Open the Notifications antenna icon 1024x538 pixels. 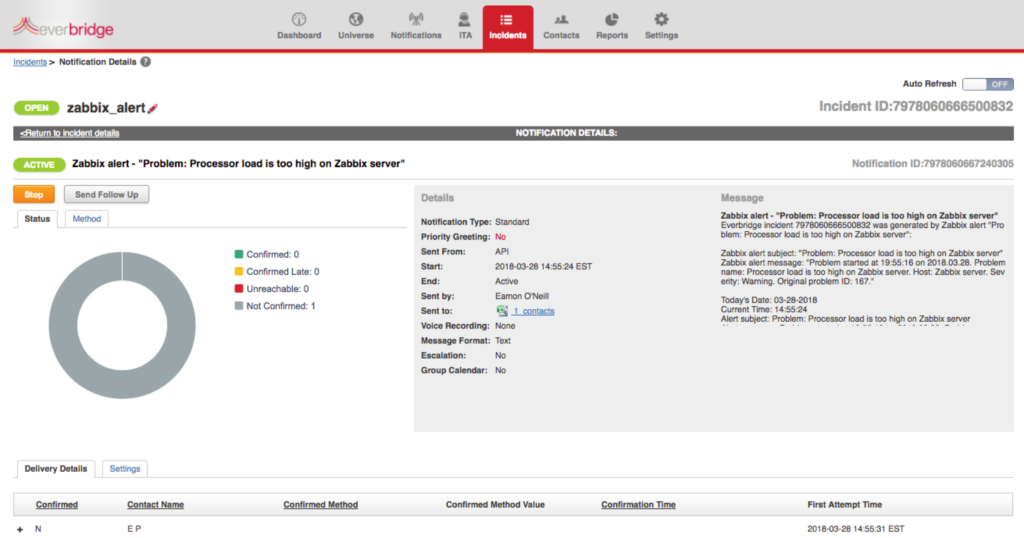[415, 20]
